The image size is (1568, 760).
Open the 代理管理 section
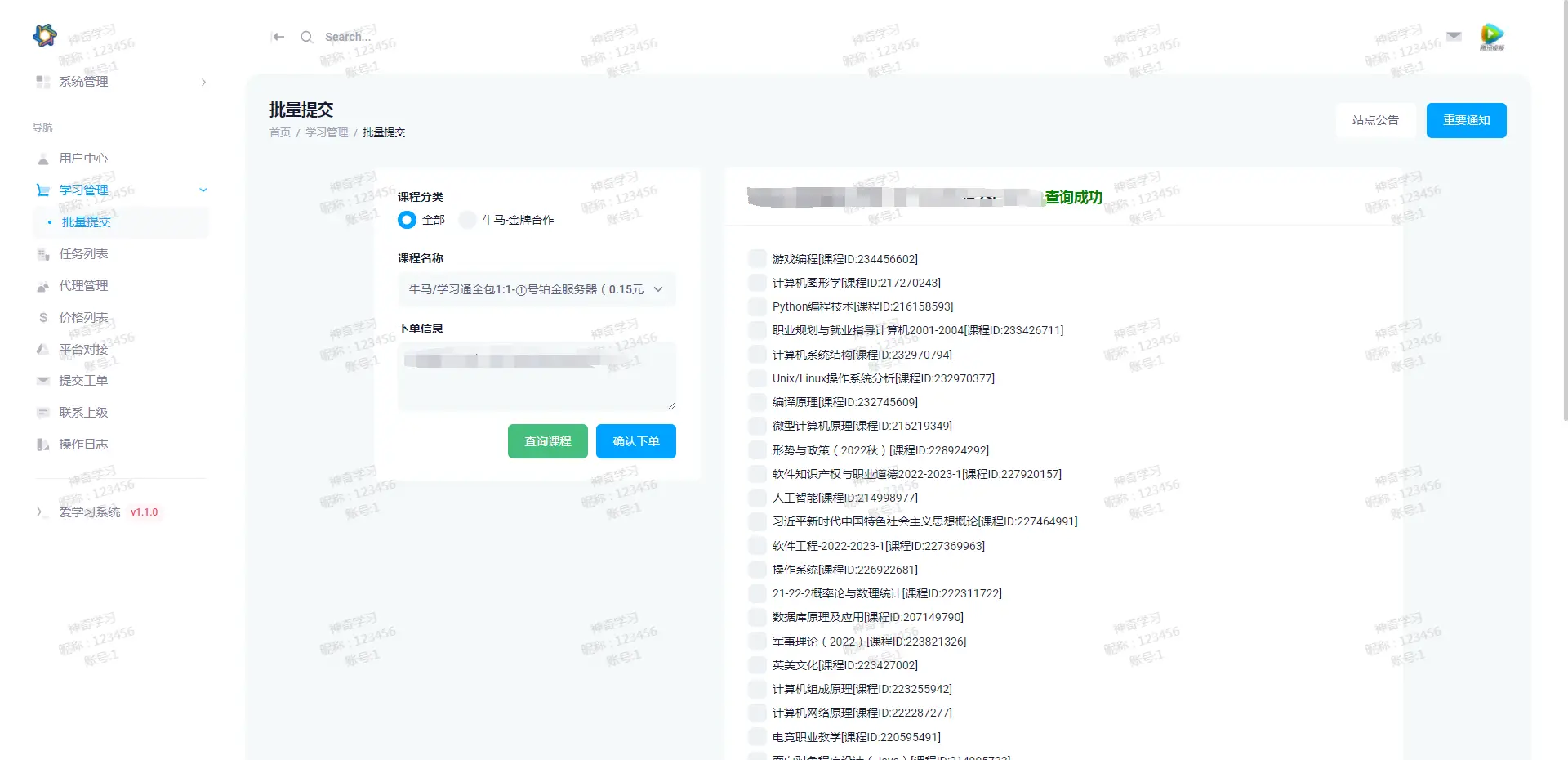pyautogui.click(x=83, y=286)
